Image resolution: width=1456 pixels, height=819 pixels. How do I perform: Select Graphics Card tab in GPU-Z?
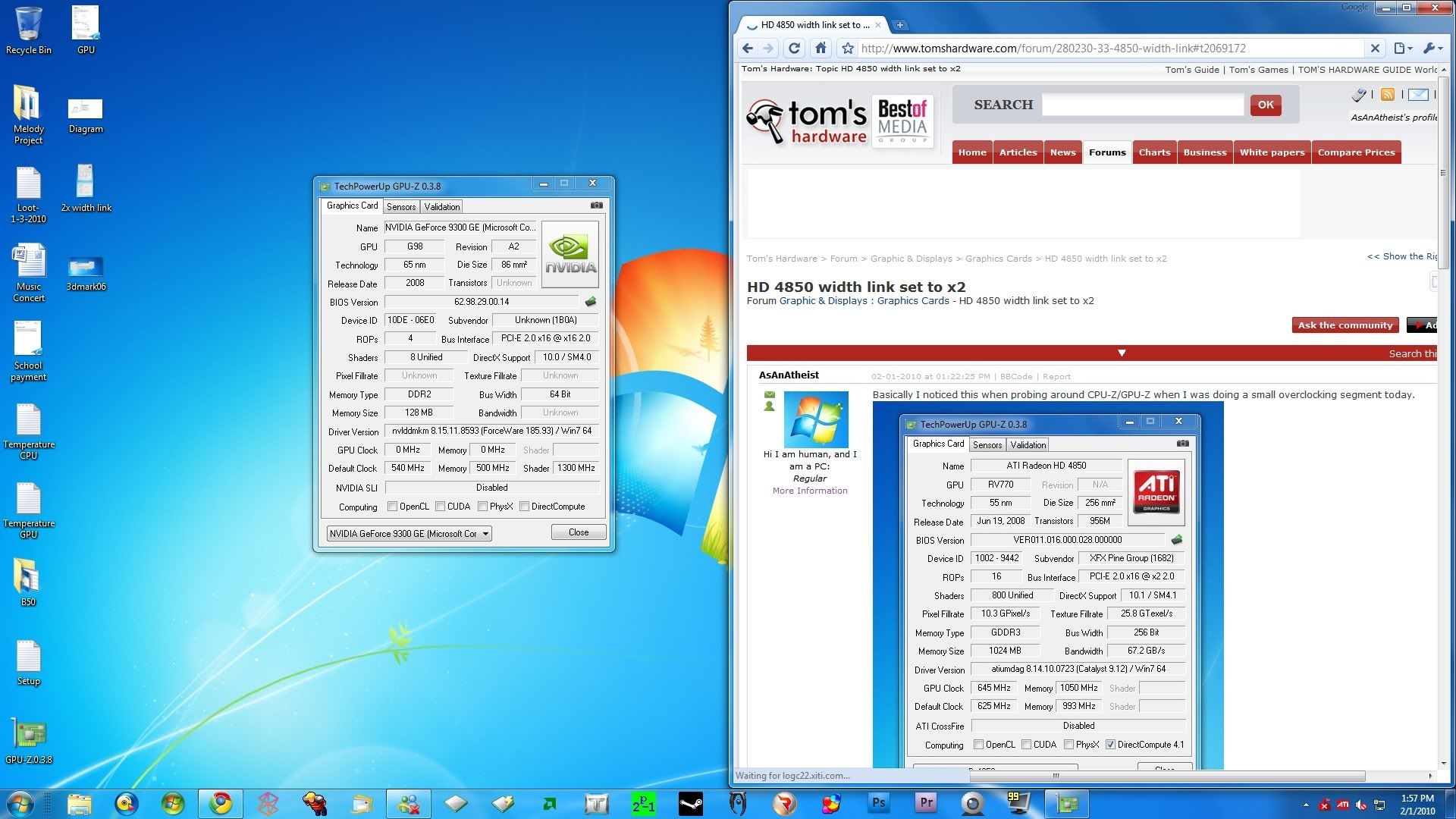[x=352, y=206]
